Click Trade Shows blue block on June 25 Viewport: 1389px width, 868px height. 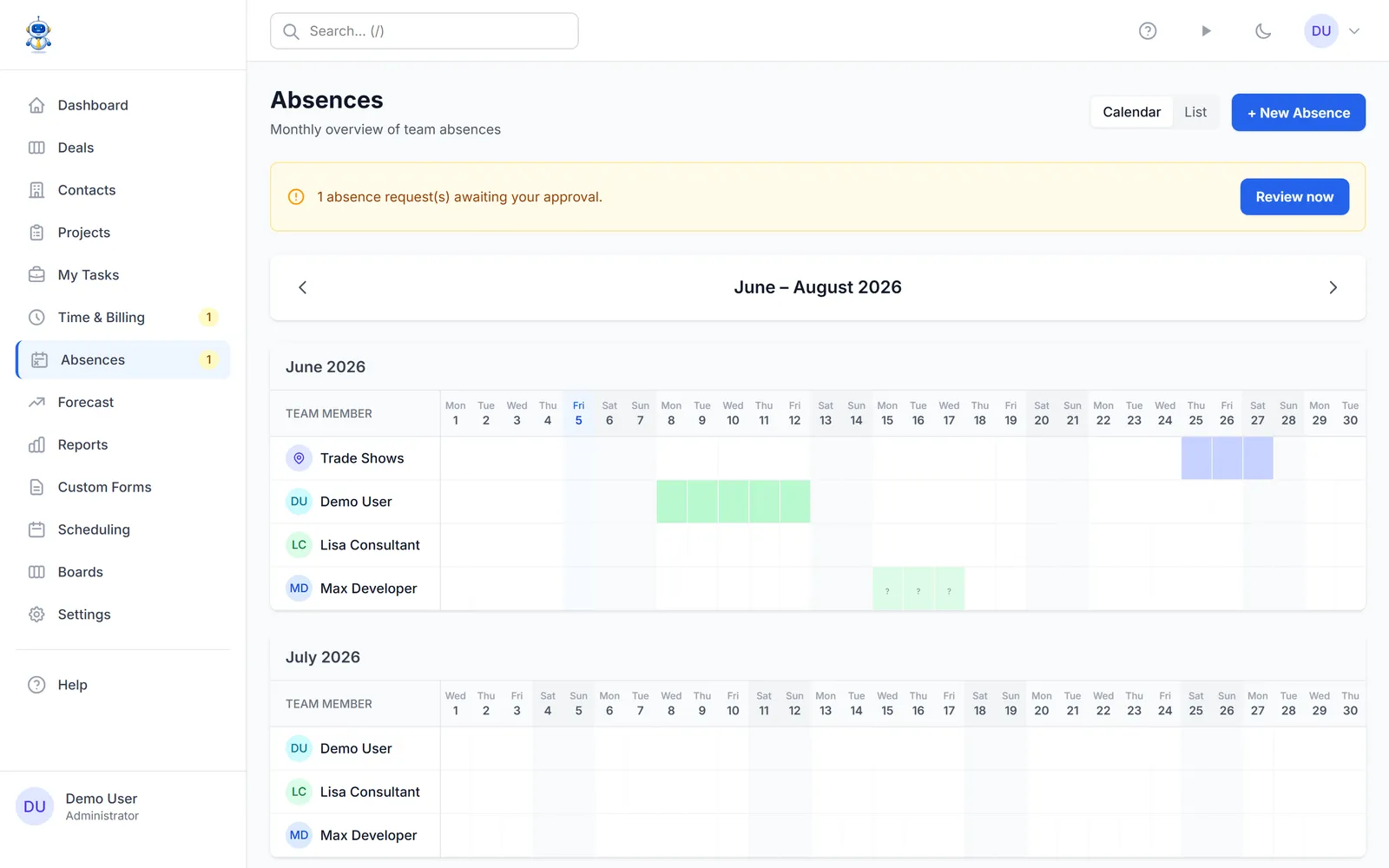(1196, 458)
